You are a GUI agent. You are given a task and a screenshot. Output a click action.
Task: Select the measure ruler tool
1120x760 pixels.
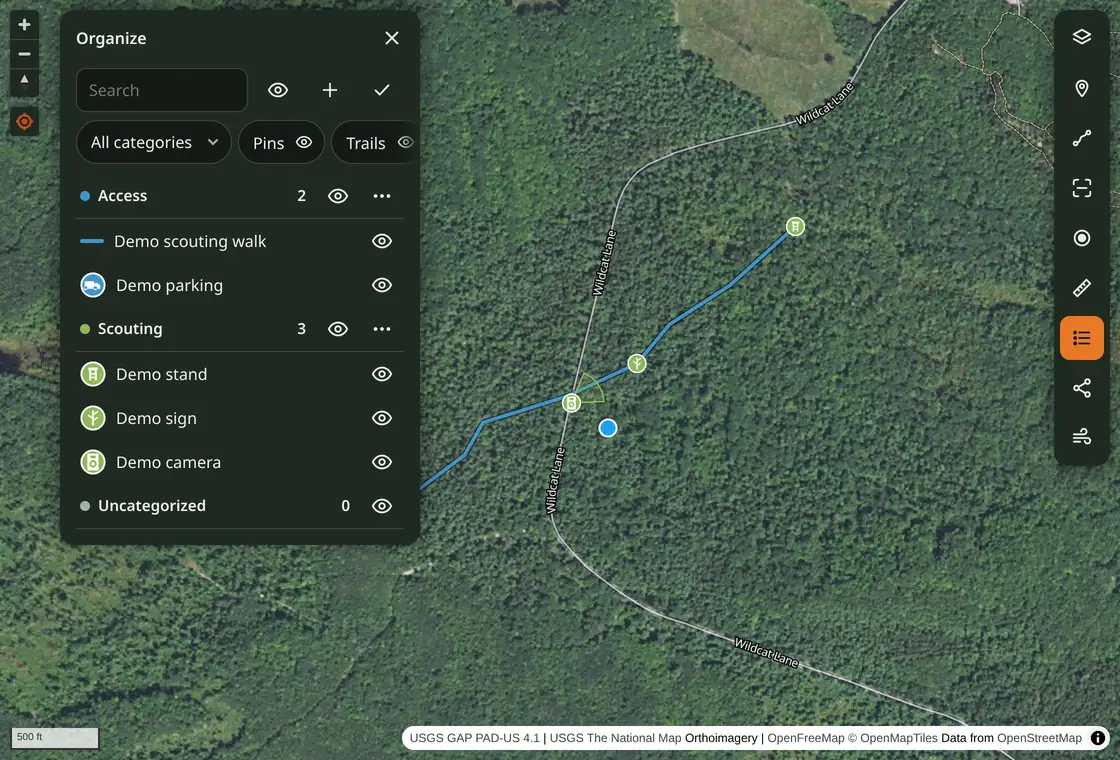pos(1081,288)
